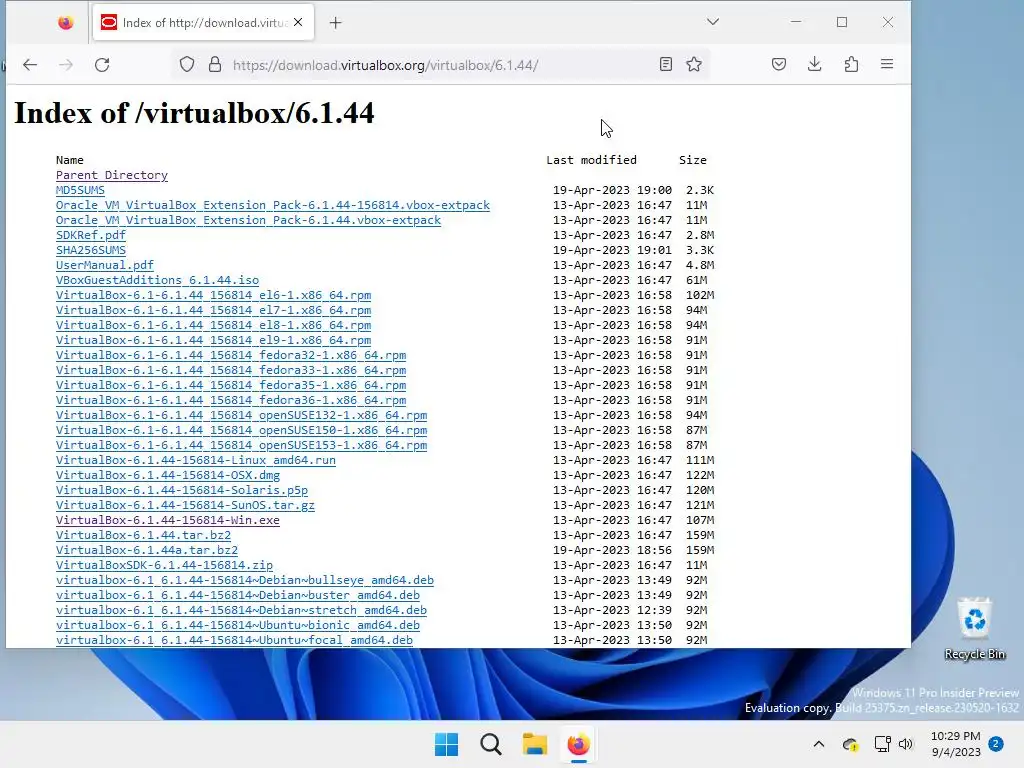This screenshot has width=1024, height=768.
Task: Open UserManual.pdf link
Action: pyautogui.click(x=104, y=265)
